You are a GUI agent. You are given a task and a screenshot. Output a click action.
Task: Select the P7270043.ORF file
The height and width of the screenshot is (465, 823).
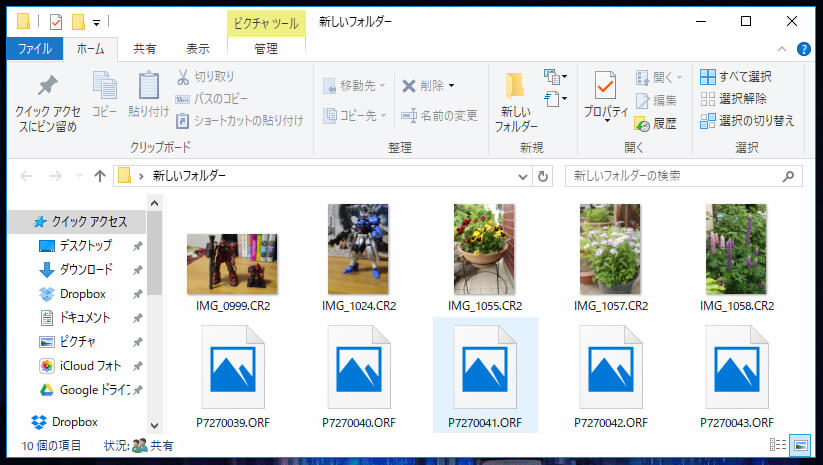point(737,377)
